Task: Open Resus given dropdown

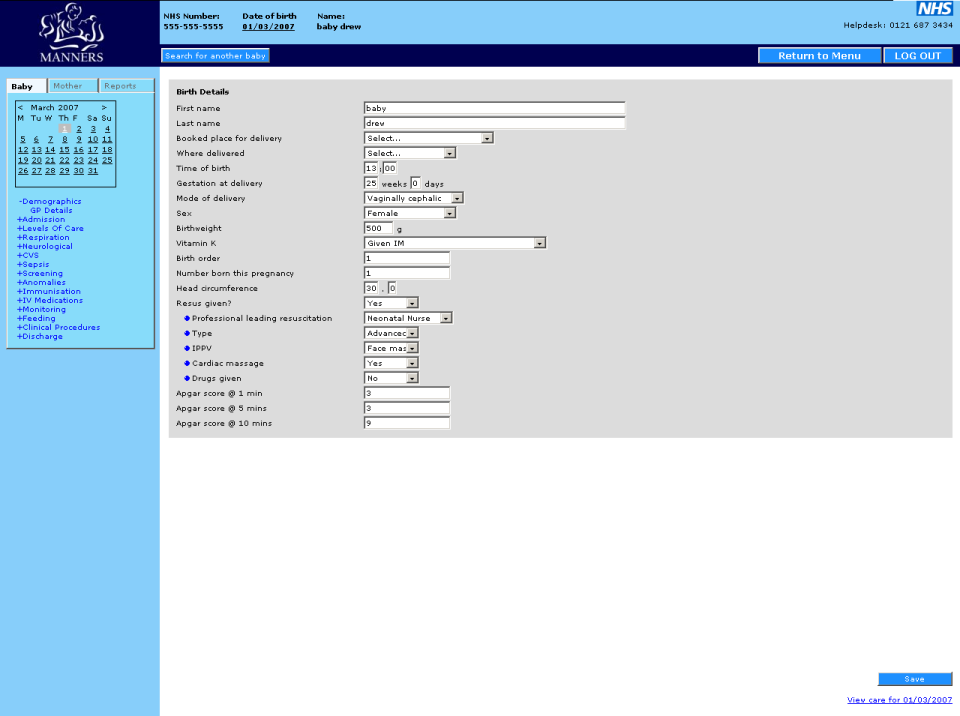Action: click(391, 303)
